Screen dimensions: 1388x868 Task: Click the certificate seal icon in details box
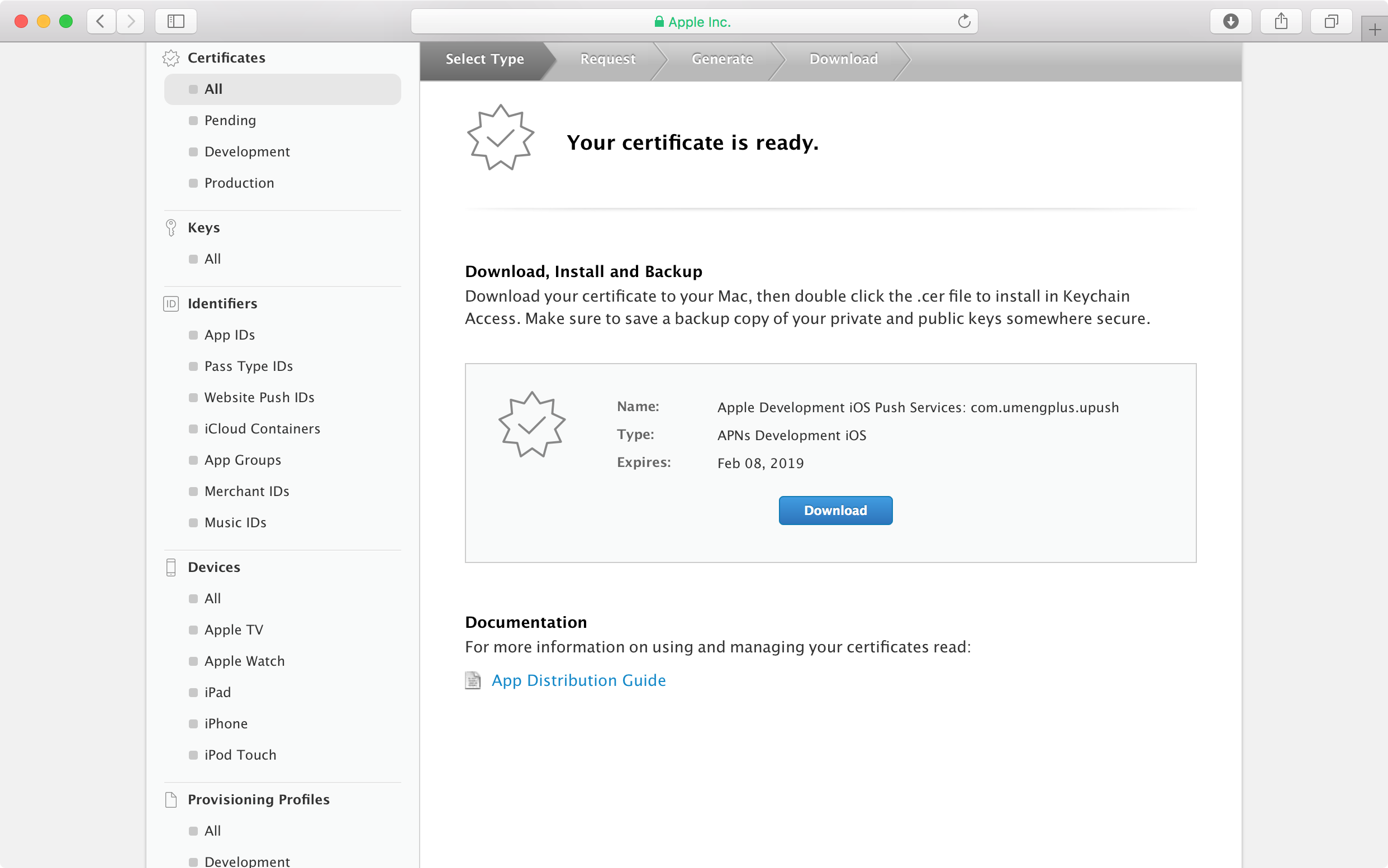[x=532, y=425]
